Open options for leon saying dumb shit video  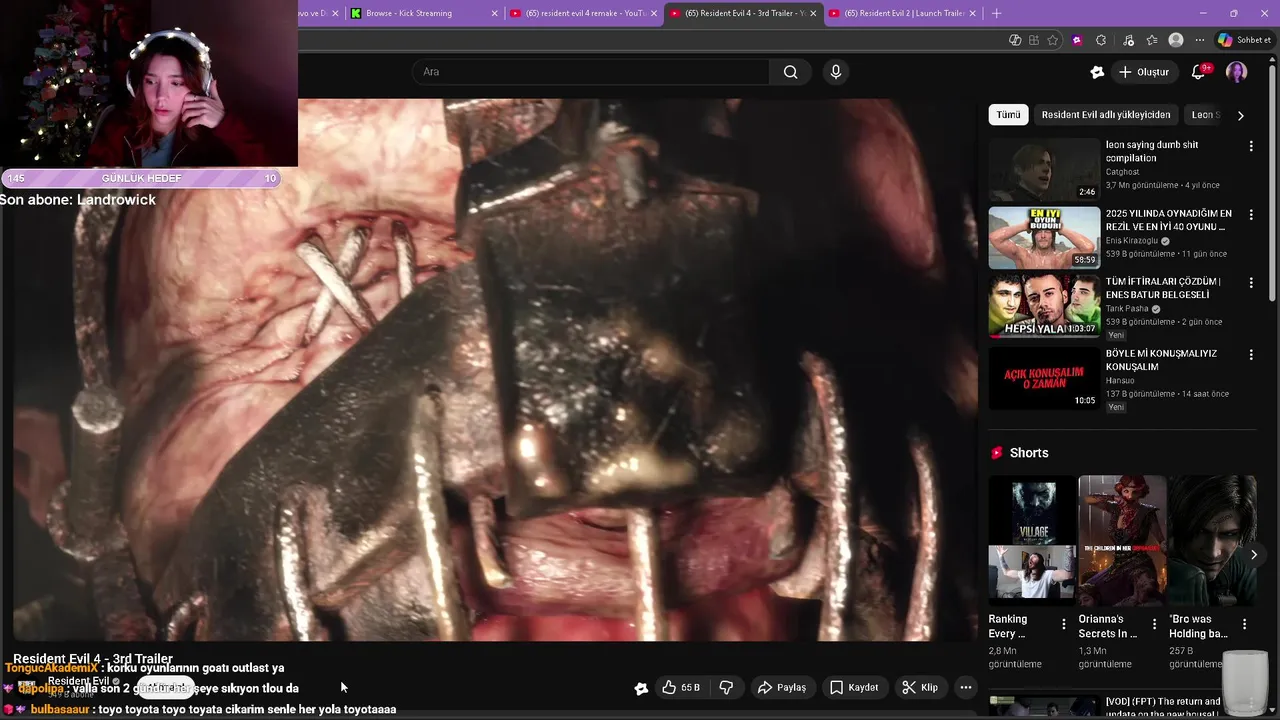point(1251,146)
